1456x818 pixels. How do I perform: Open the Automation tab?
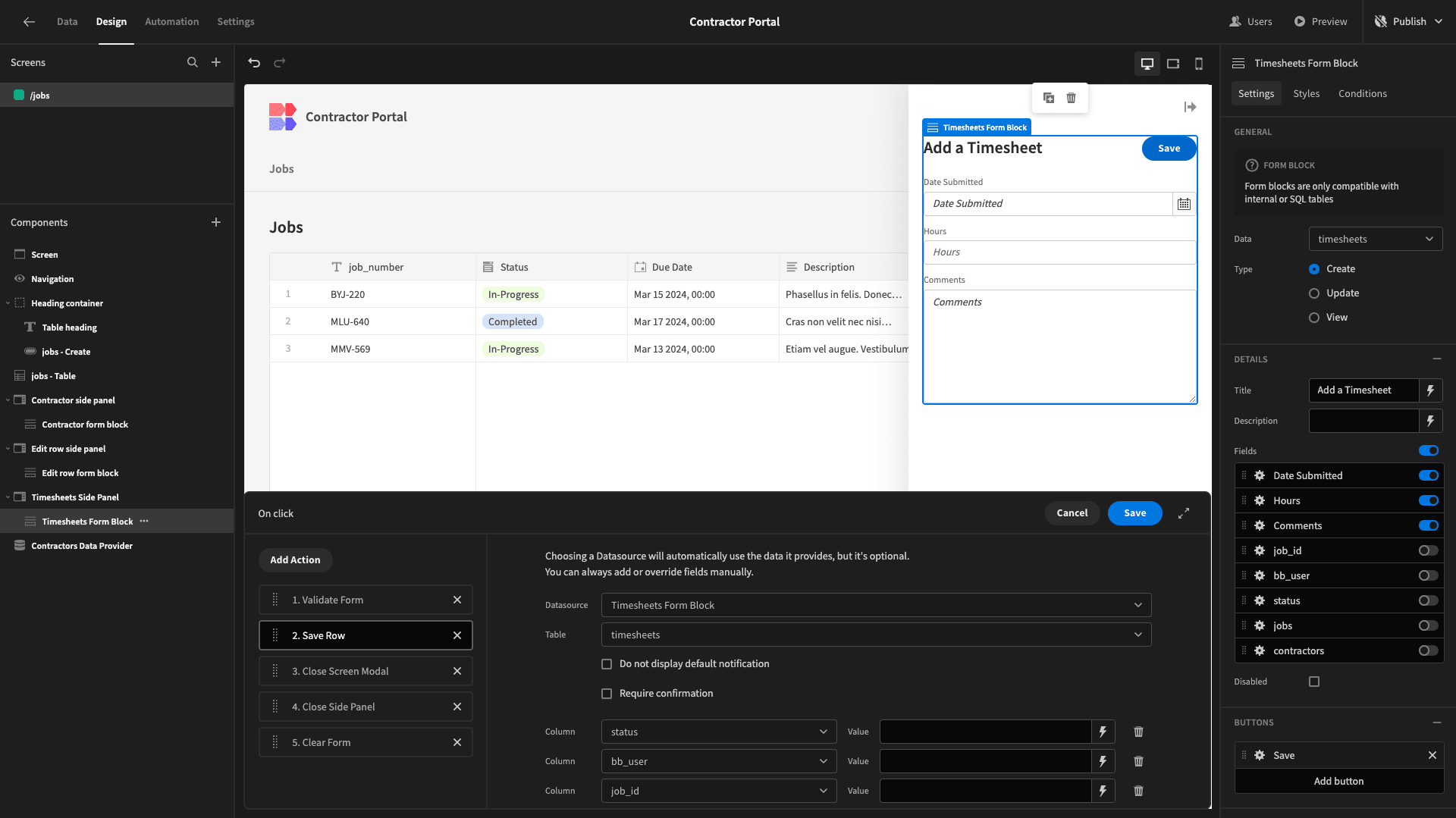[x=171, y=21]
